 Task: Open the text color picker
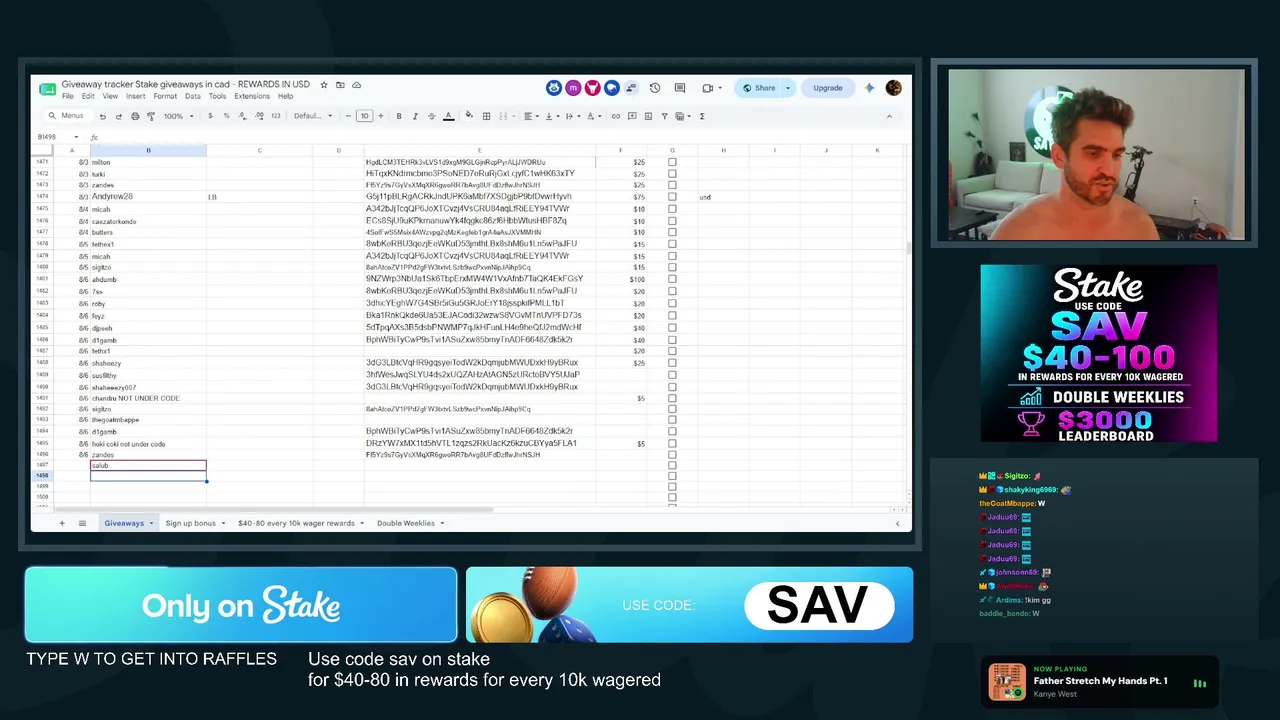448,116
